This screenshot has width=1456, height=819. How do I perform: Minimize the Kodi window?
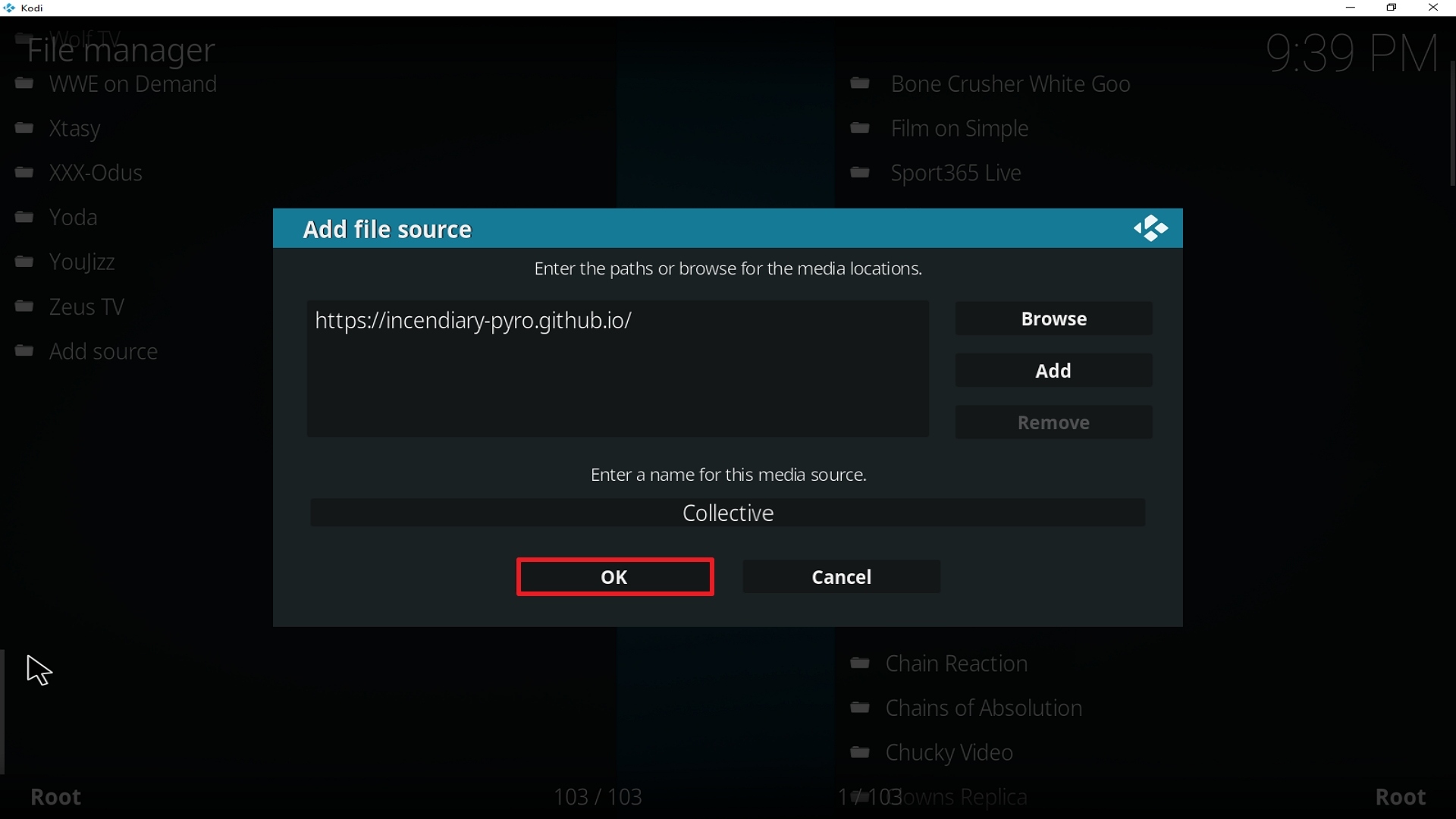[x=1351, y=8]
